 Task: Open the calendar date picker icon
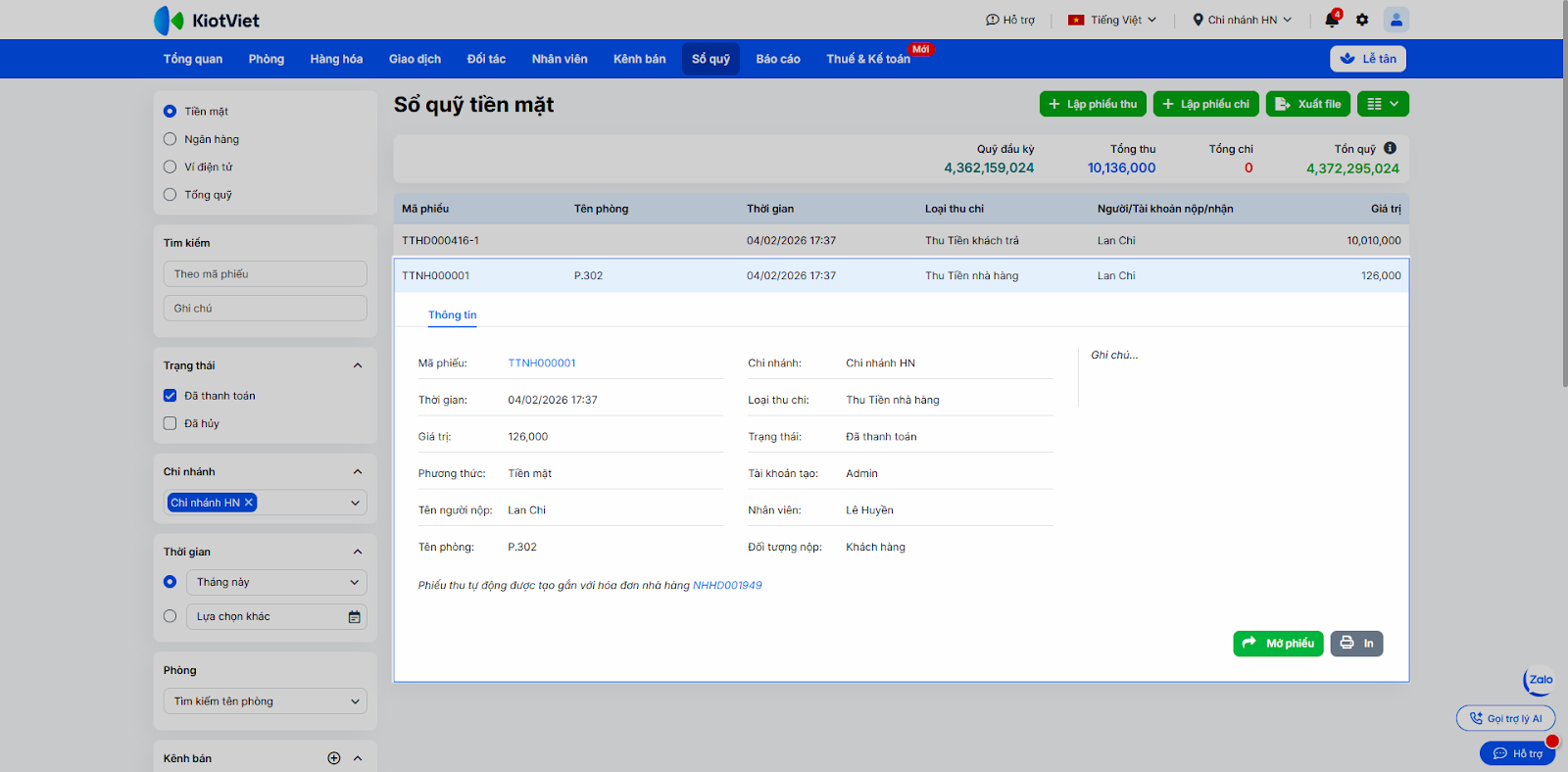click(355, 617)
